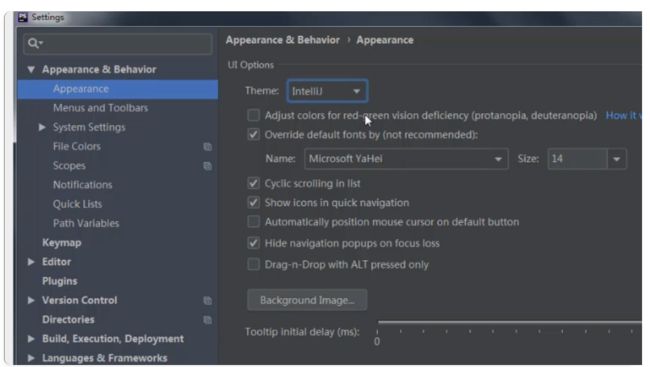650x367 pixels.
Task: Toggle Show icons in quick navigation
Action: click(253, 203)
